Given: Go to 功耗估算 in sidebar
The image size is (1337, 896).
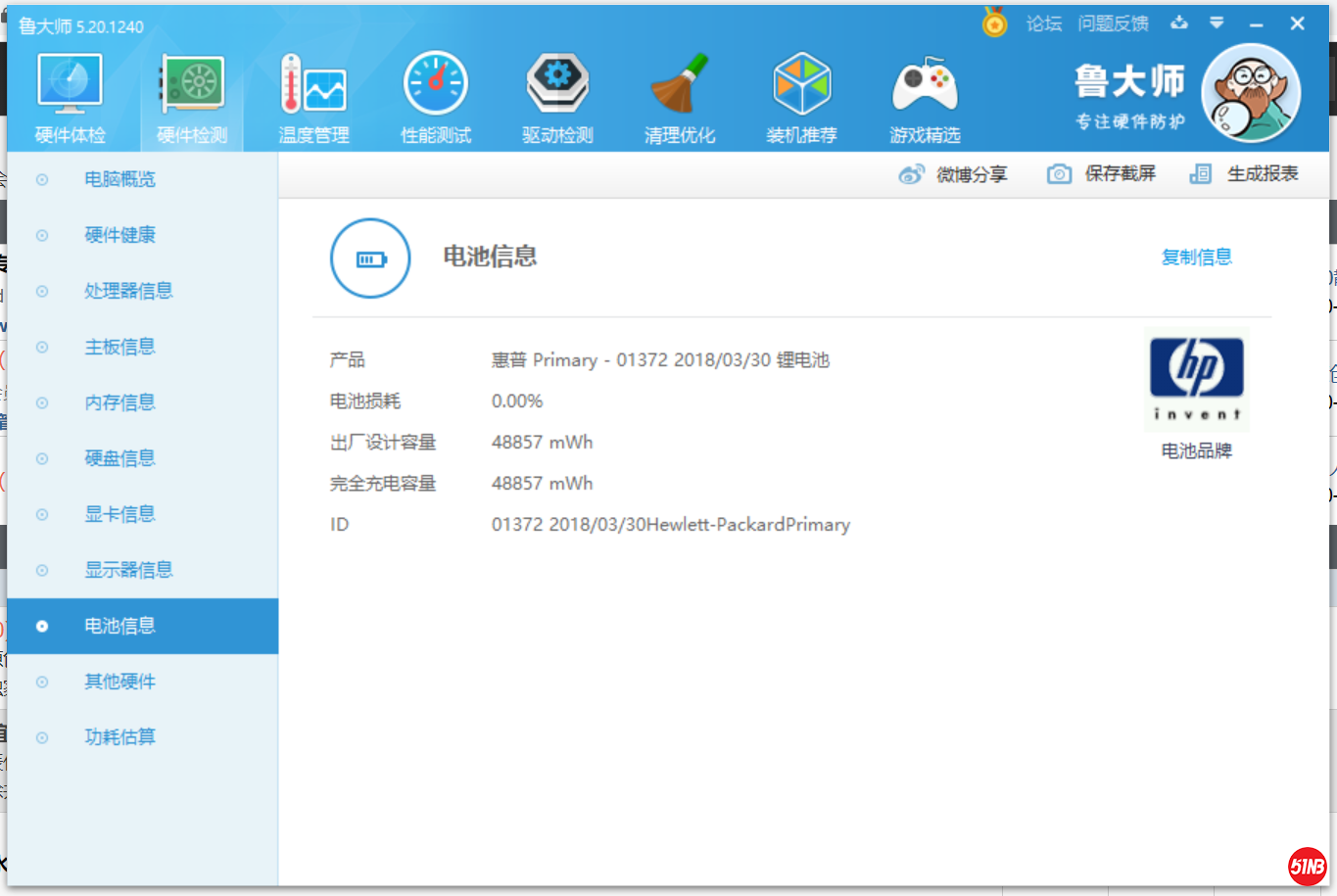Looking at the screenshot, I should pyautogui.click(x=119, y=737).
